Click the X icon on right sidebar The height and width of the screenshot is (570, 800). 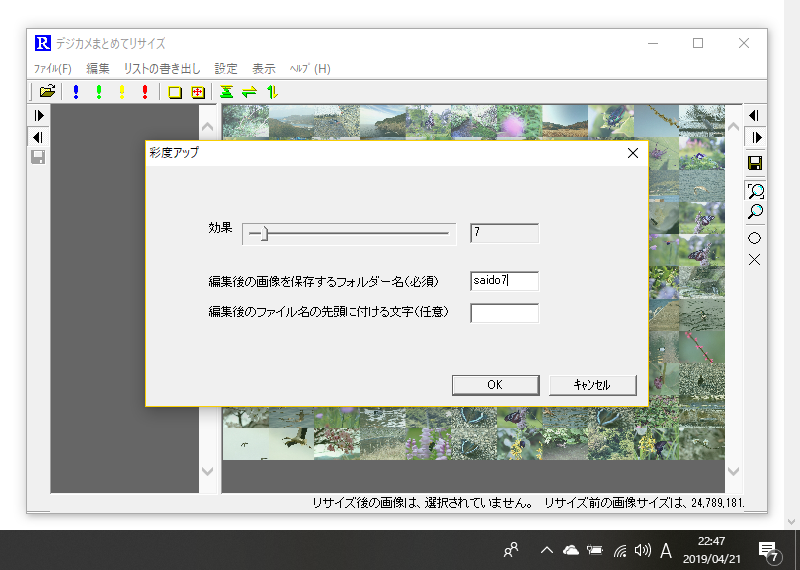[755, 260]
